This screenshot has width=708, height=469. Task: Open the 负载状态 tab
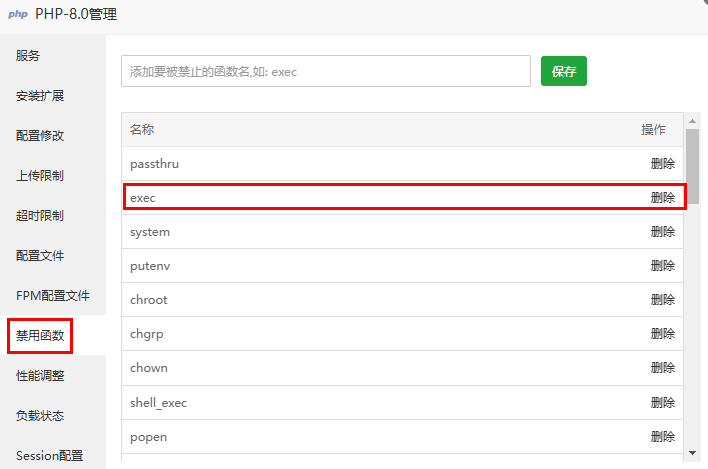40,416
